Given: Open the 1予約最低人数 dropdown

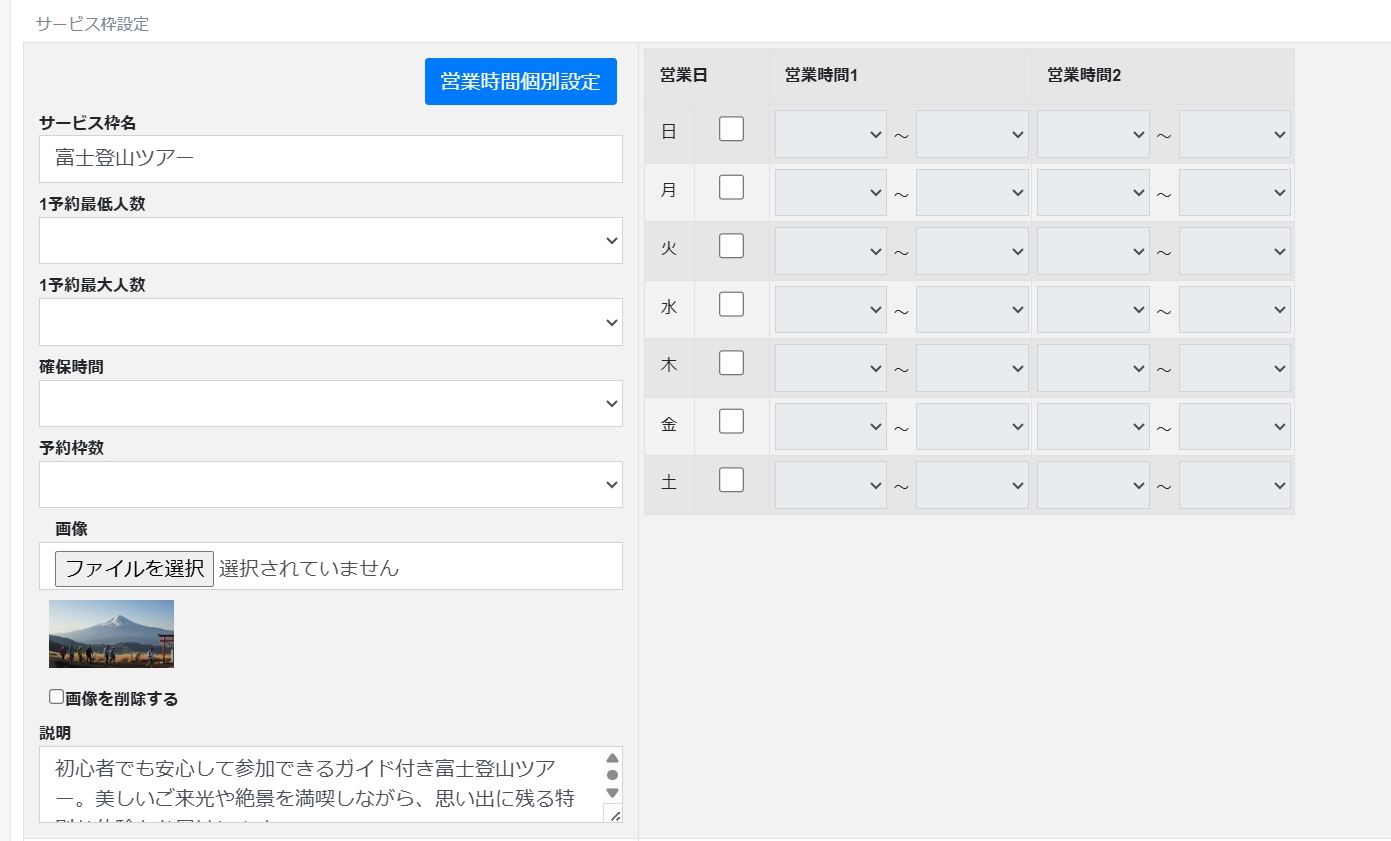Looking at the screenshot, I should (330, 240).
